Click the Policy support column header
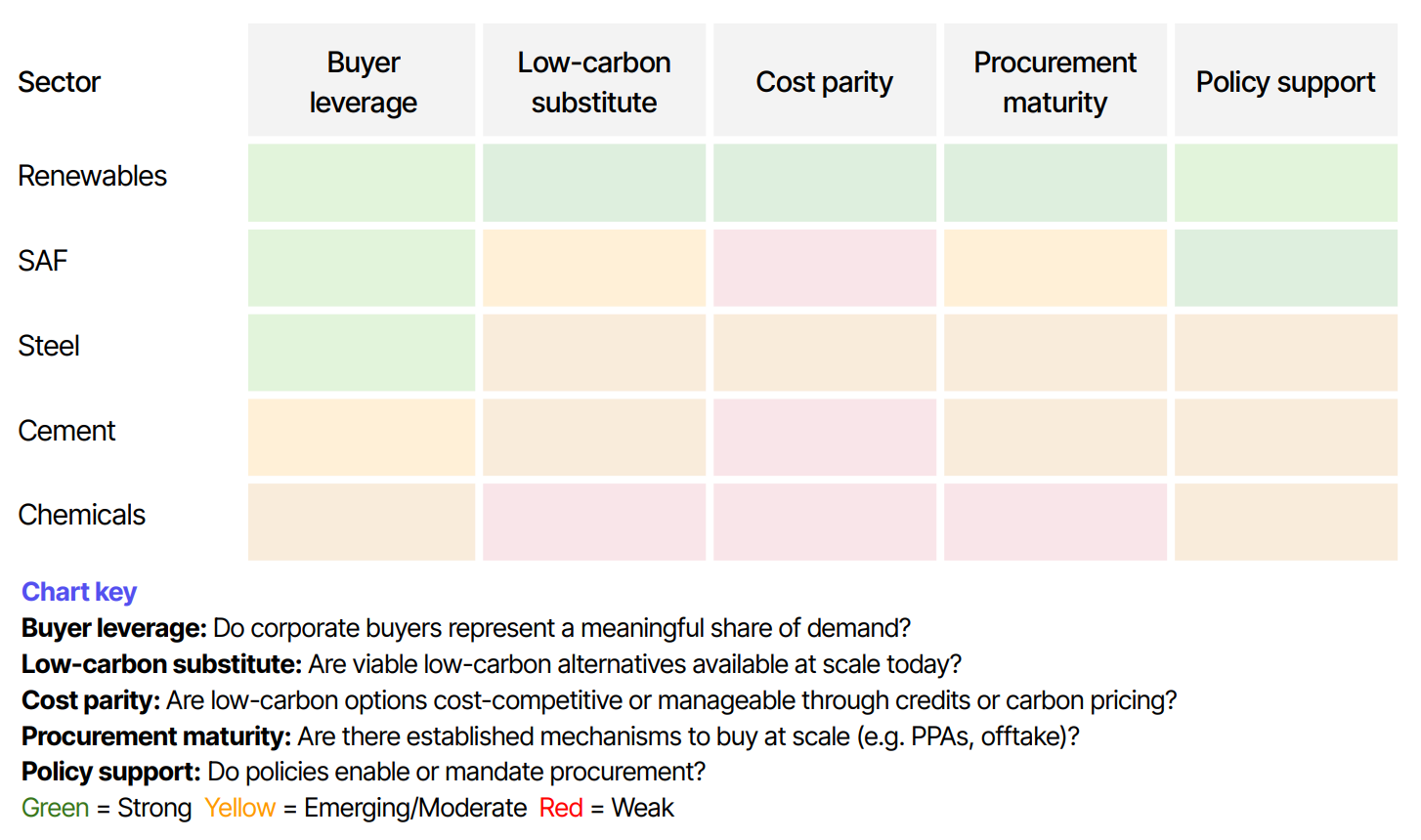This screenshot has width=1421, height=840. click(1286, 80)
